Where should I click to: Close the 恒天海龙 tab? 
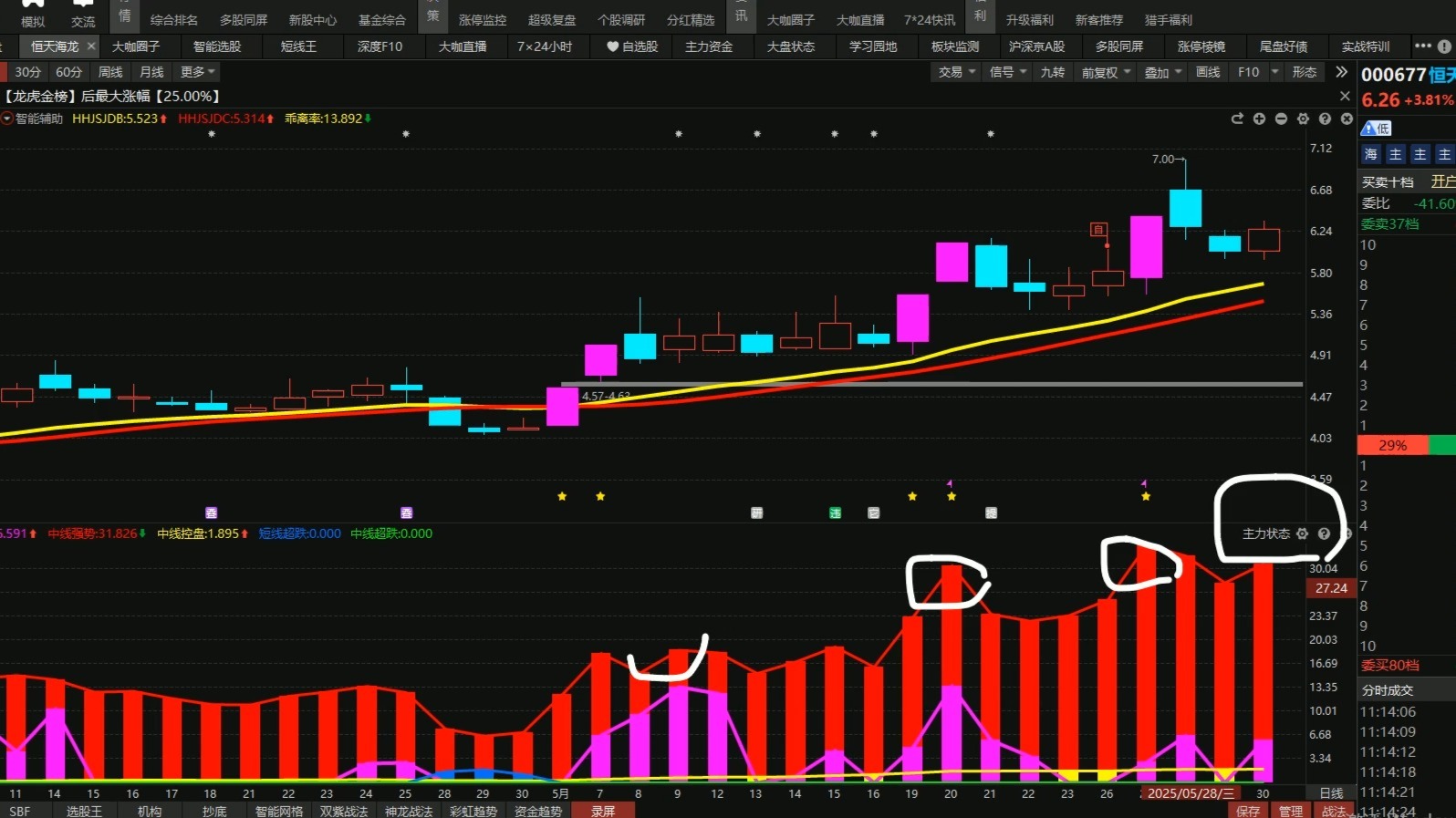pos(91,46)
